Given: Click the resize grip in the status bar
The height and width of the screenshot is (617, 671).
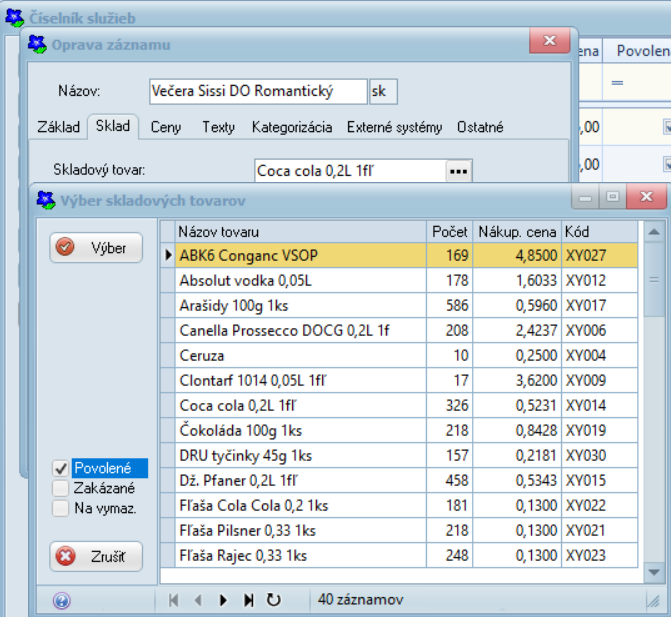Looking at the screenshot, I should (653, 601).
